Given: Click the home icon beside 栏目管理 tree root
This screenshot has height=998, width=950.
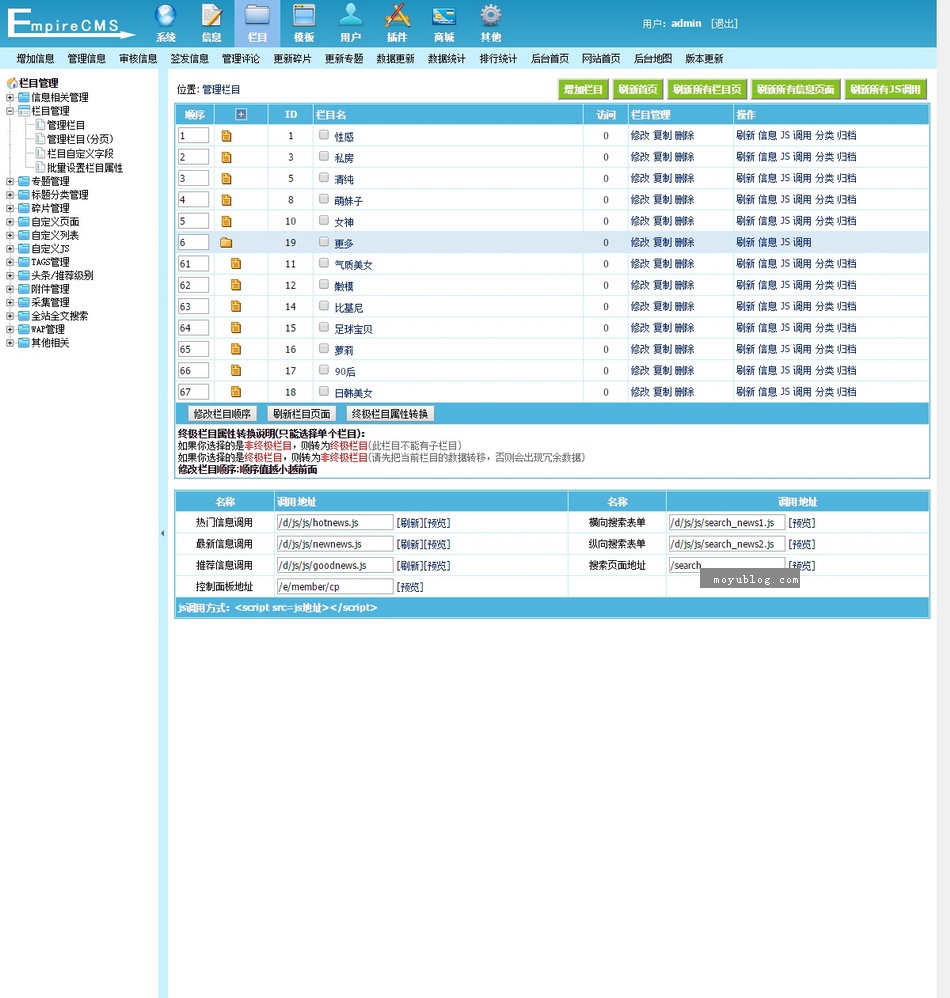Looking at the screenshot, I should (x=12, y=83).
